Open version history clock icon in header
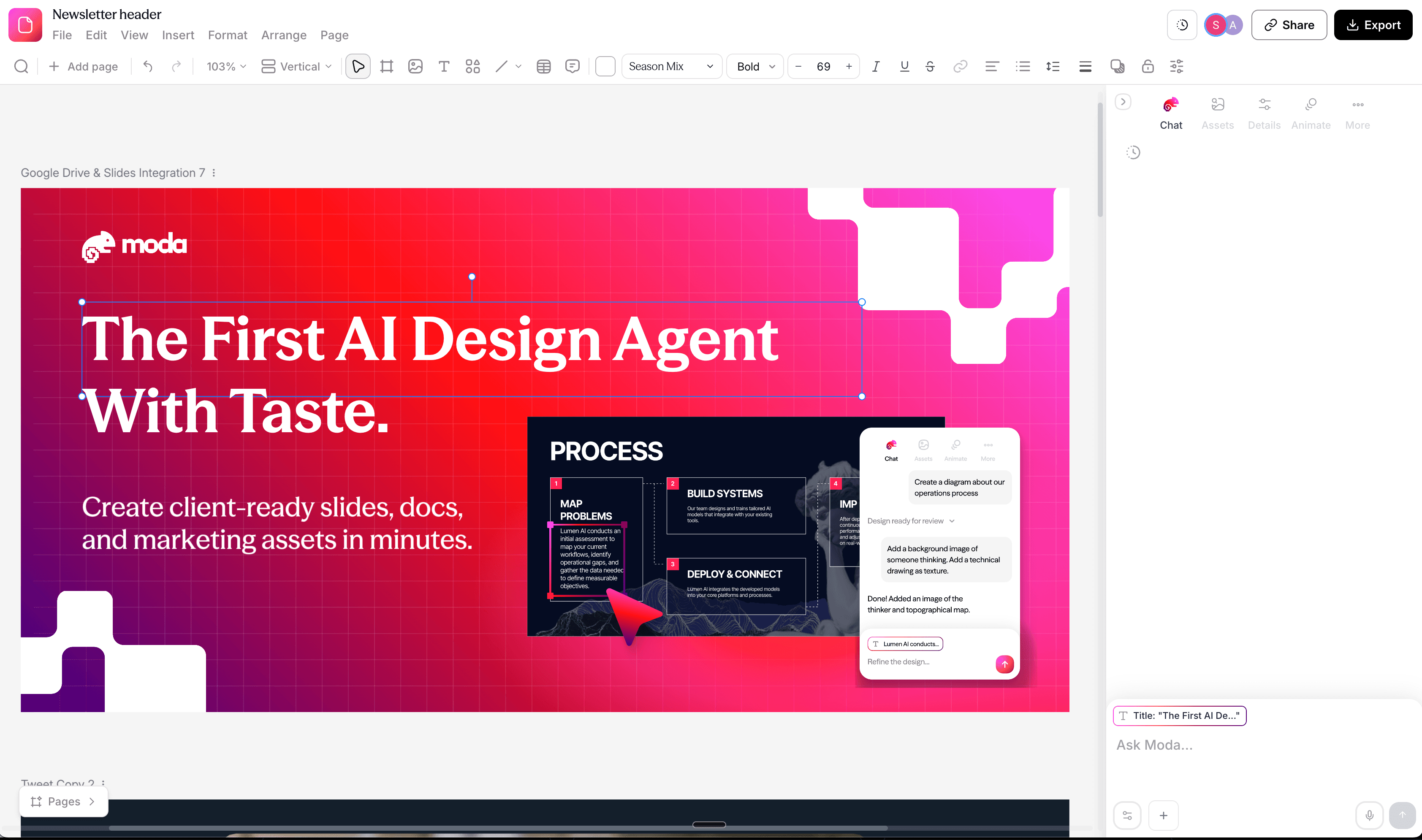Screen dimensions: 1422x840 tap(1182, 25)
